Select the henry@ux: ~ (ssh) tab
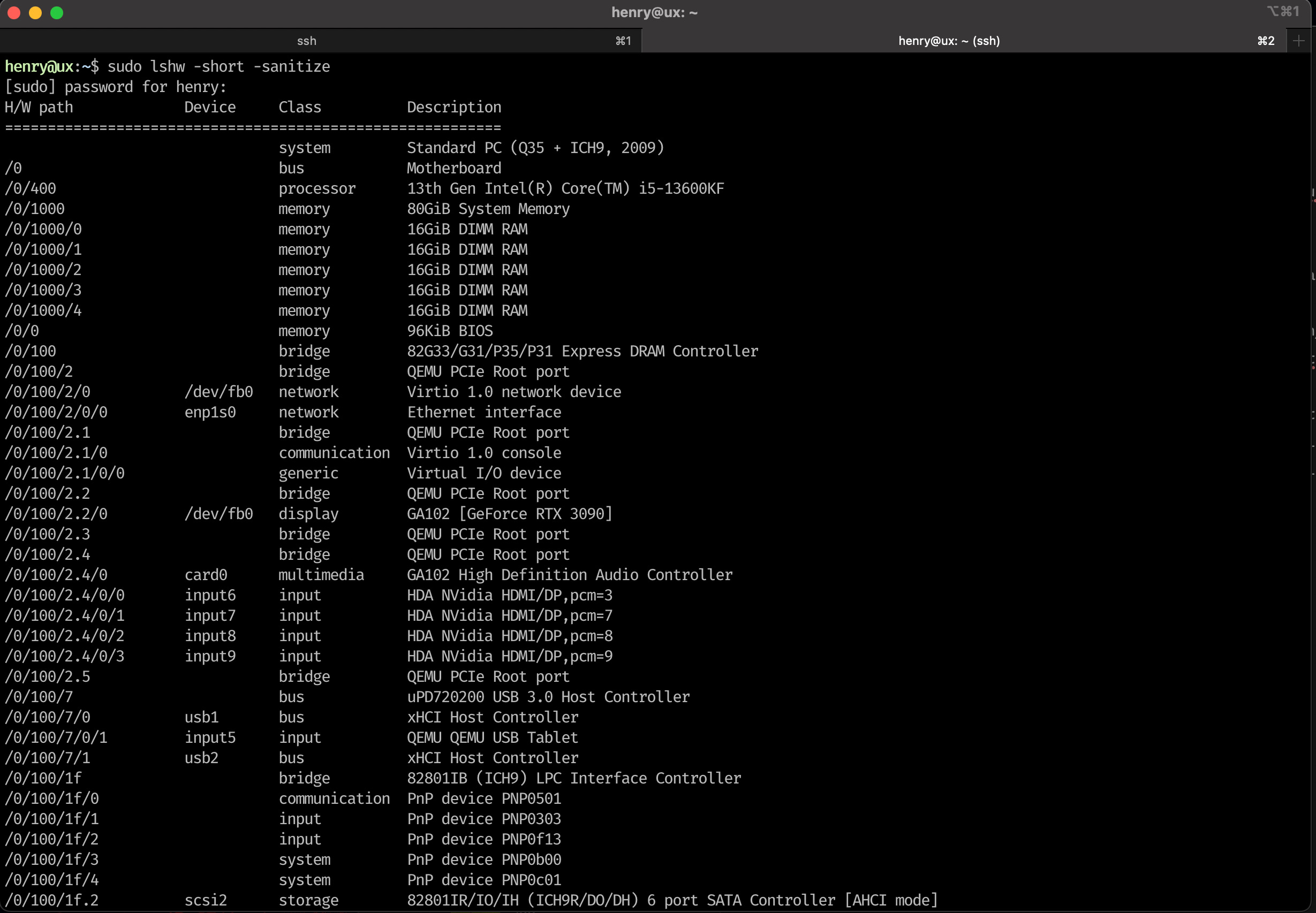 [949, 41]
